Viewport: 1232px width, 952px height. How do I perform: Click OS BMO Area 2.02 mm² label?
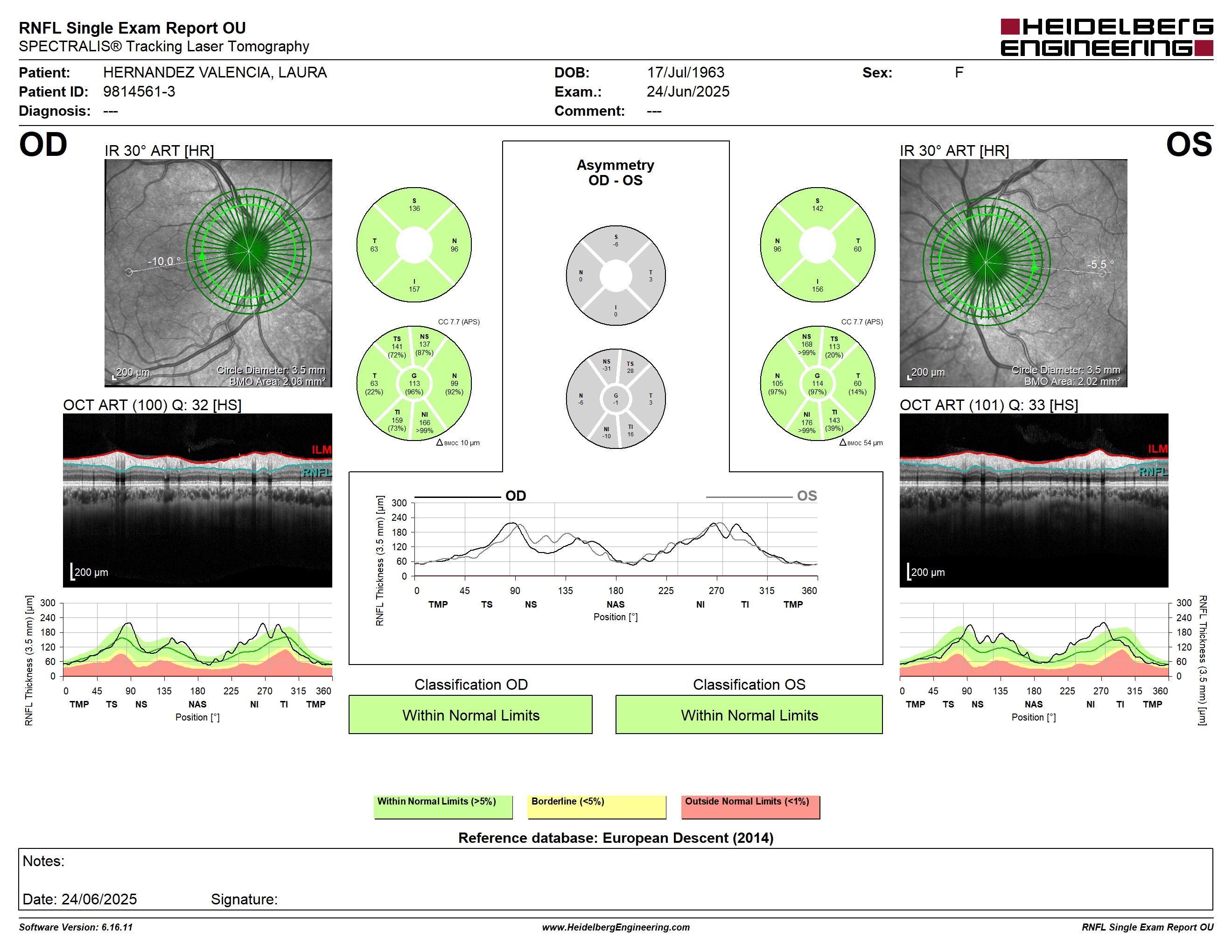pyautogui.click(x=1072, y=381)
